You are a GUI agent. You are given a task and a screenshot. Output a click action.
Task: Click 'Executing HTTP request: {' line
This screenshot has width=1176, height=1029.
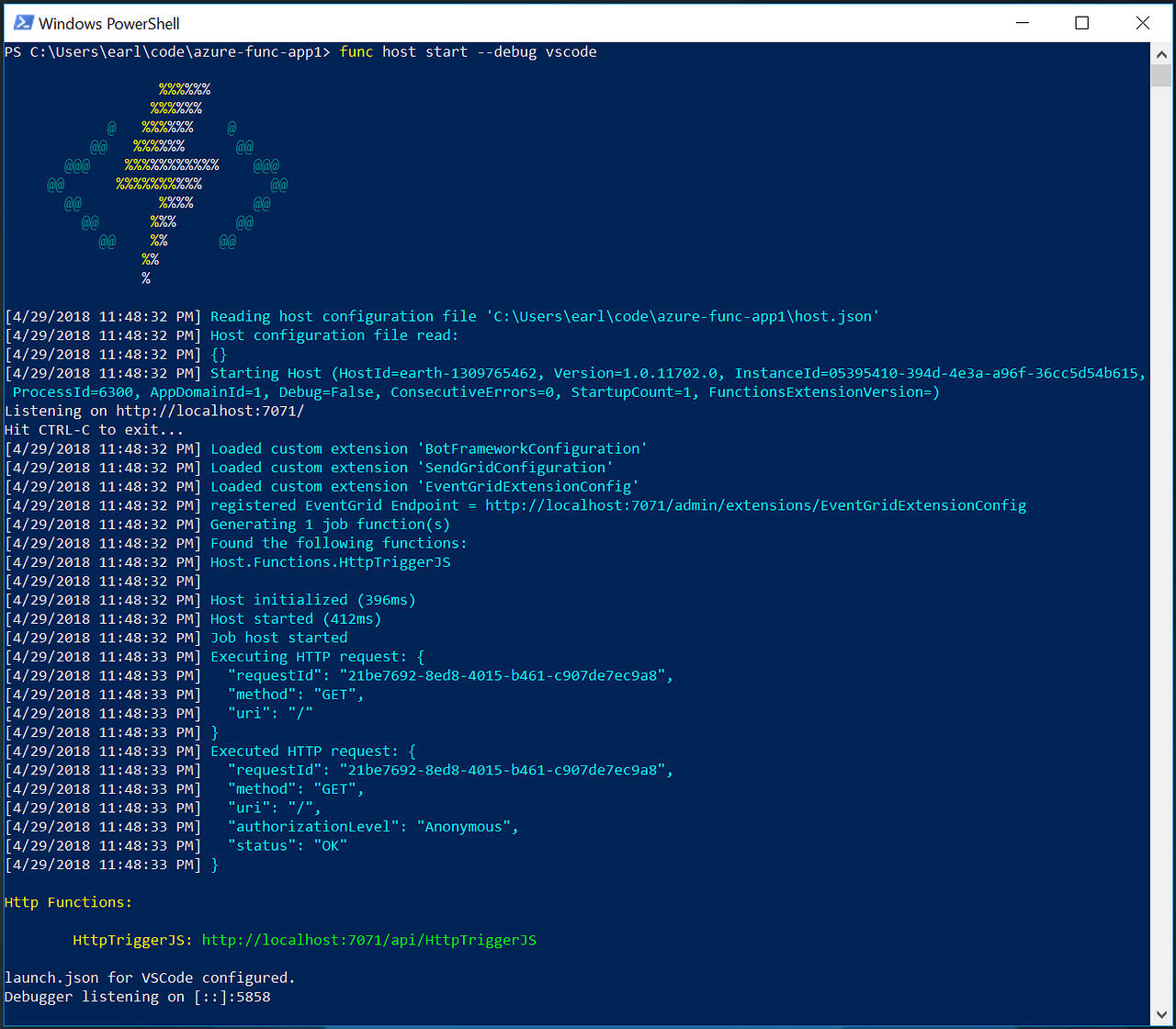[x=215, y=657]
